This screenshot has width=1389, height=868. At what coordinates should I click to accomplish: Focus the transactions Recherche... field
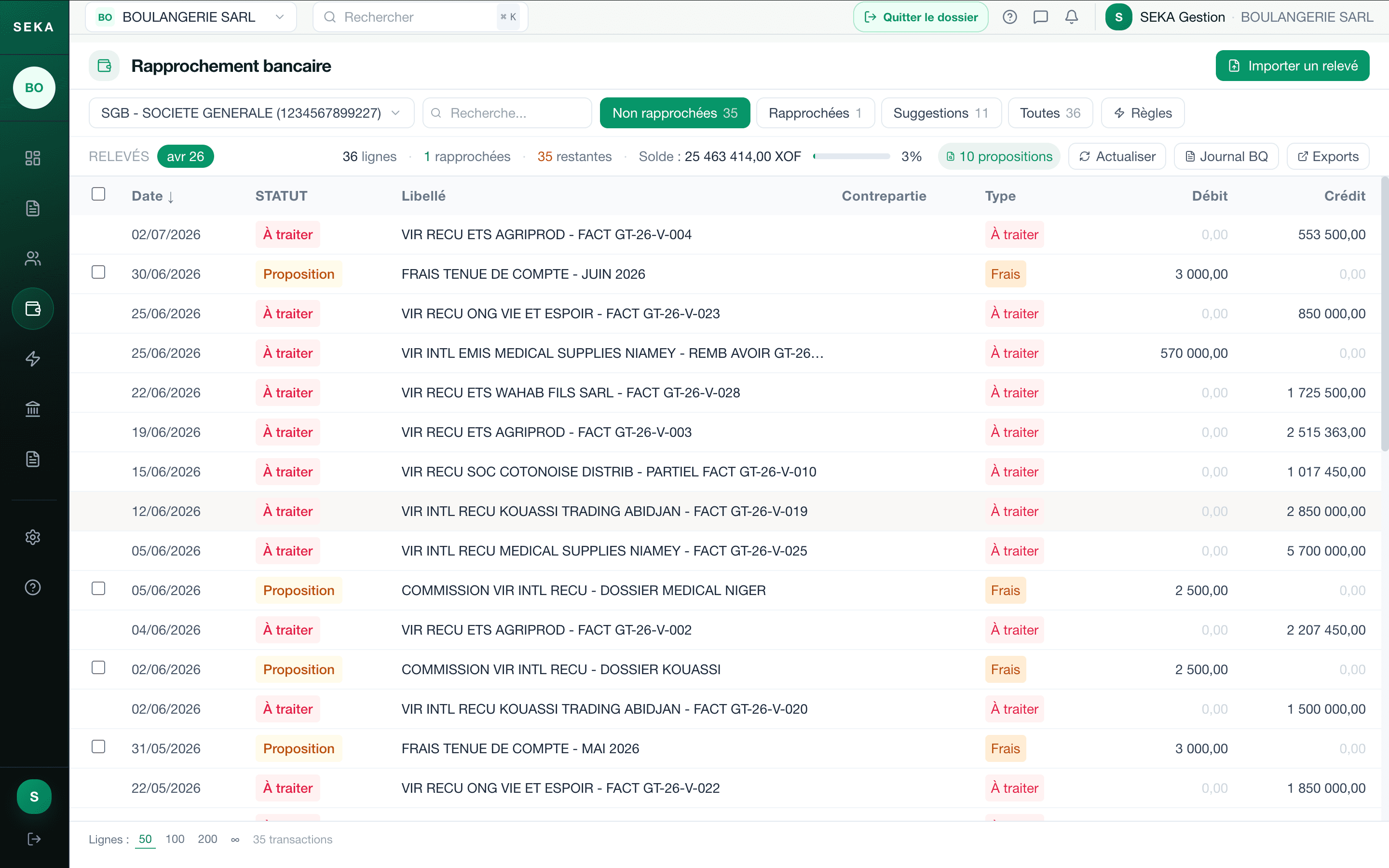pyautogui.click(x=507, y=113)
